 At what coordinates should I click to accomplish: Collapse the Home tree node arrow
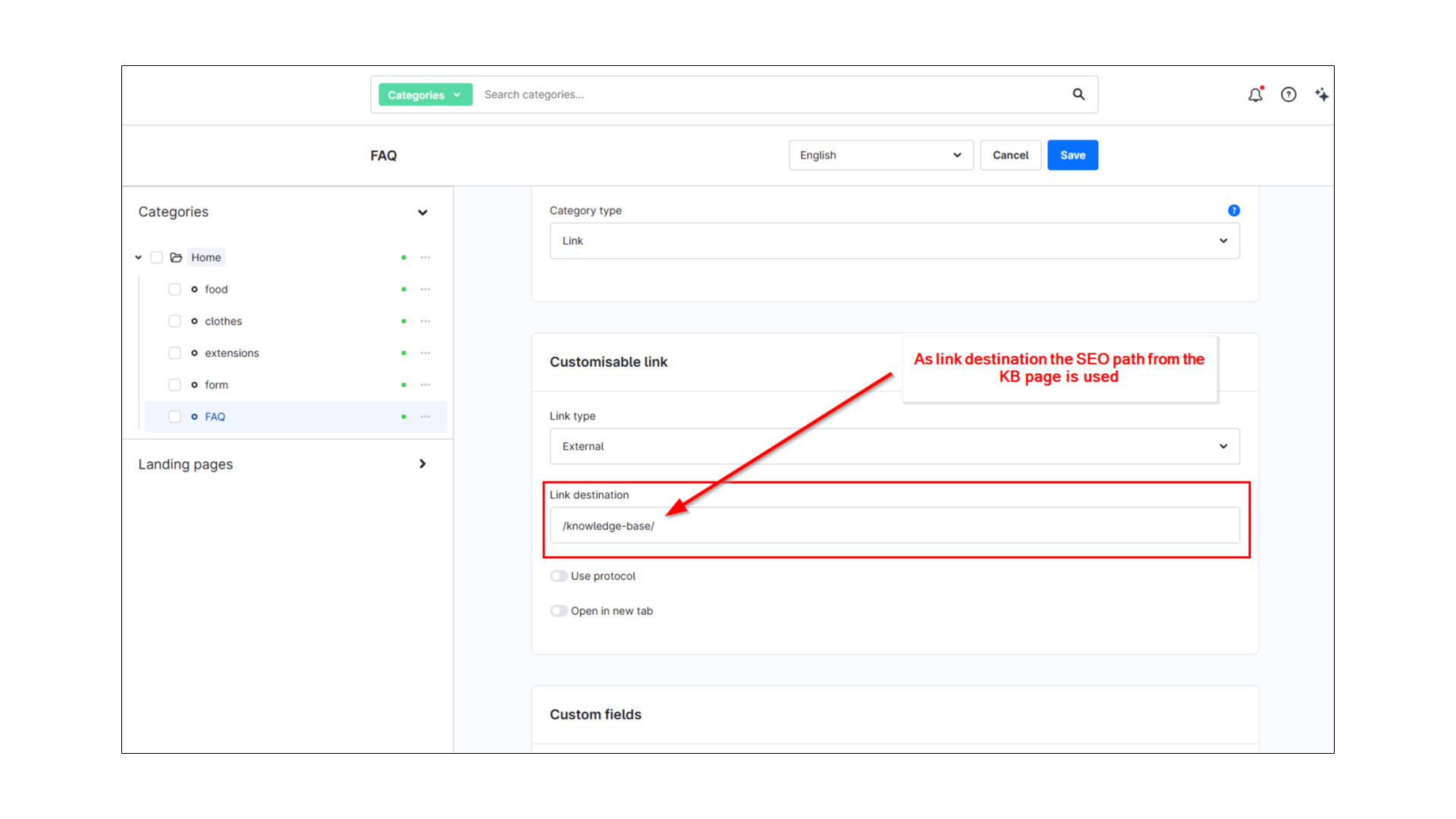(139, 257)
